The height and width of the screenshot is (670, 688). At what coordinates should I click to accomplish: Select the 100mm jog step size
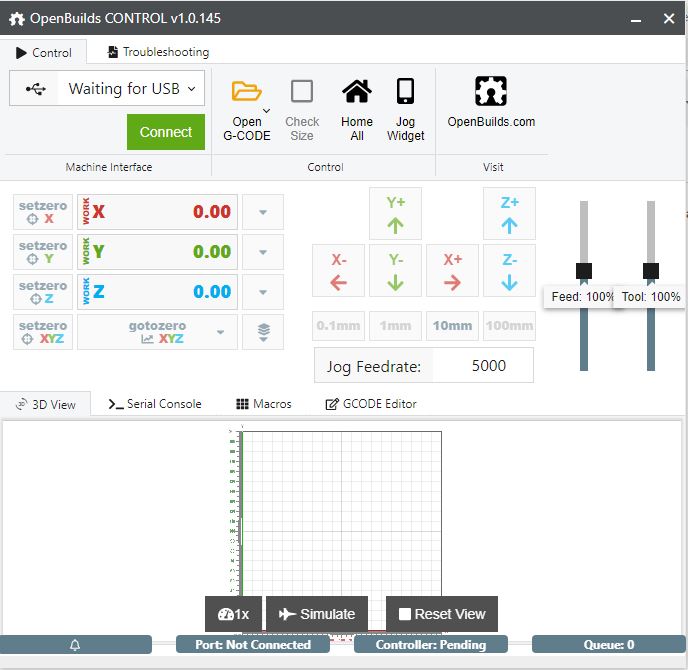[x=509, y=325]
